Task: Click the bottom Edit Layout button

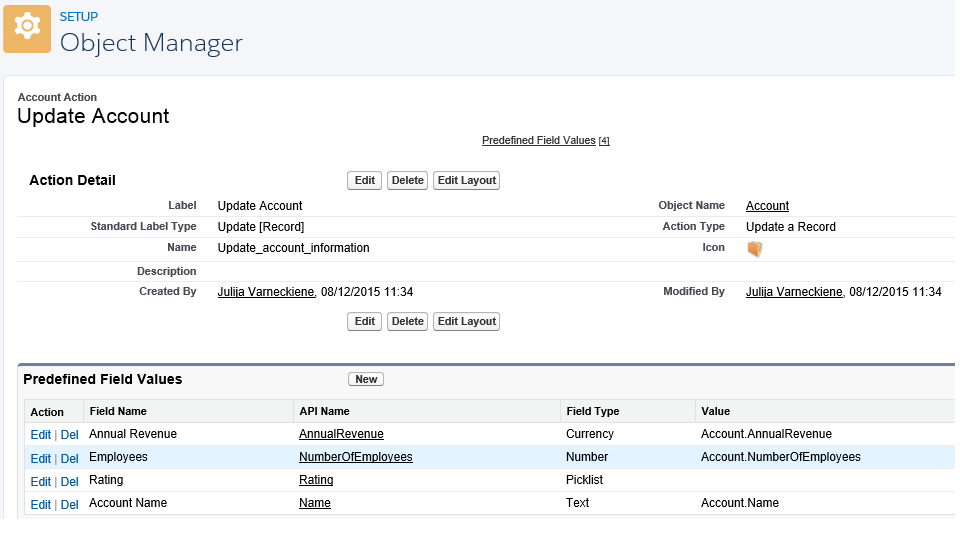Action: click(466, 321)
